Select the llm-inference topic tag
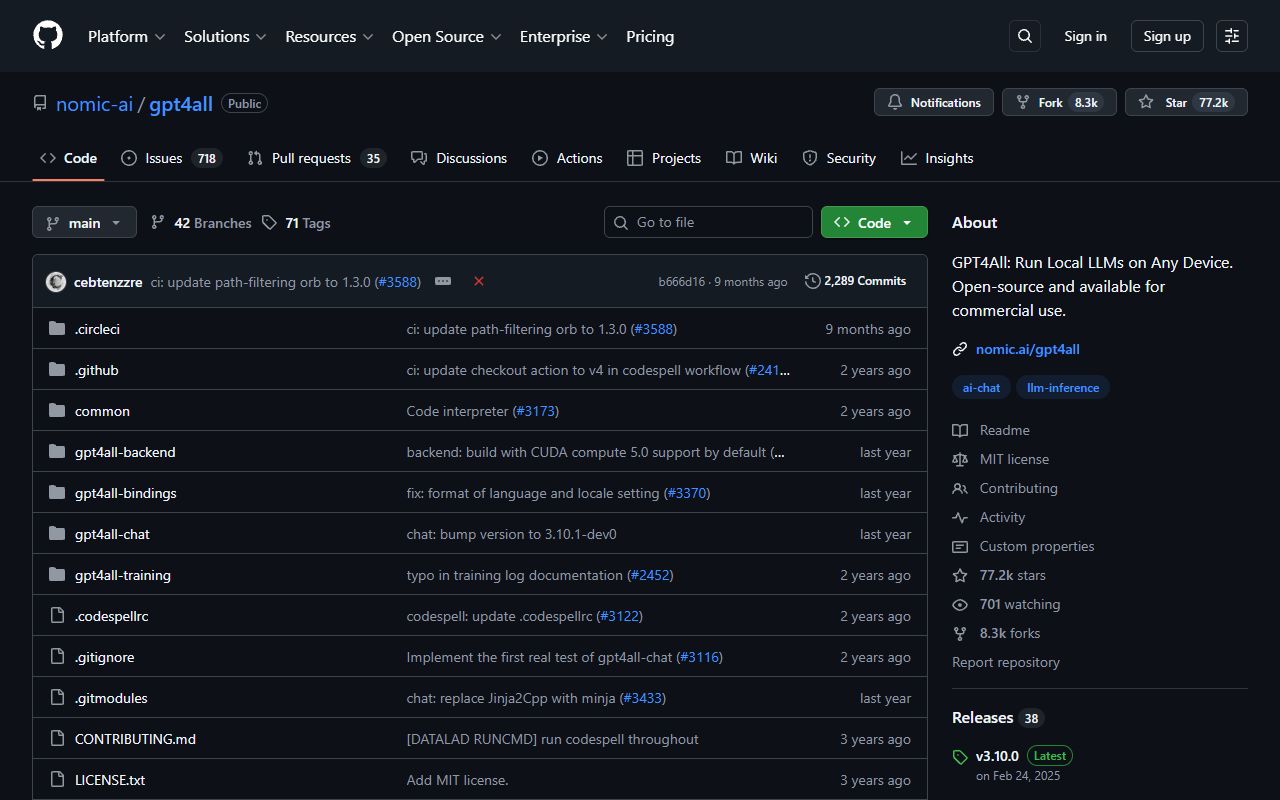Image resolution: width=1280 pixels, height=800 pixels. click(x=1062, y=388)
